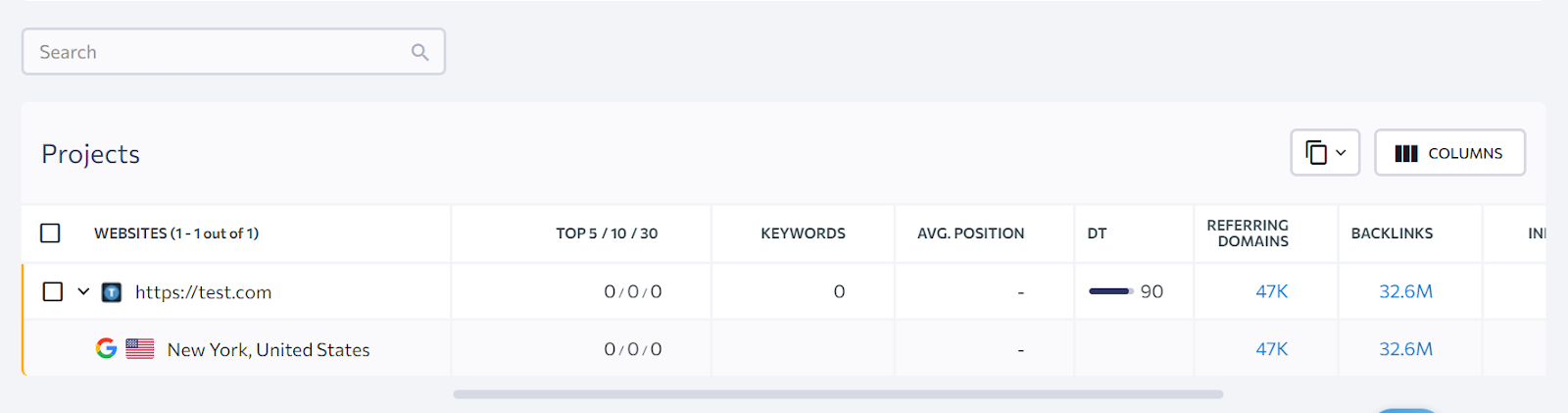Open the COLUMNS settings button
The height and width of the screenshot is (413, 1568).
[x=1449, y=153]
